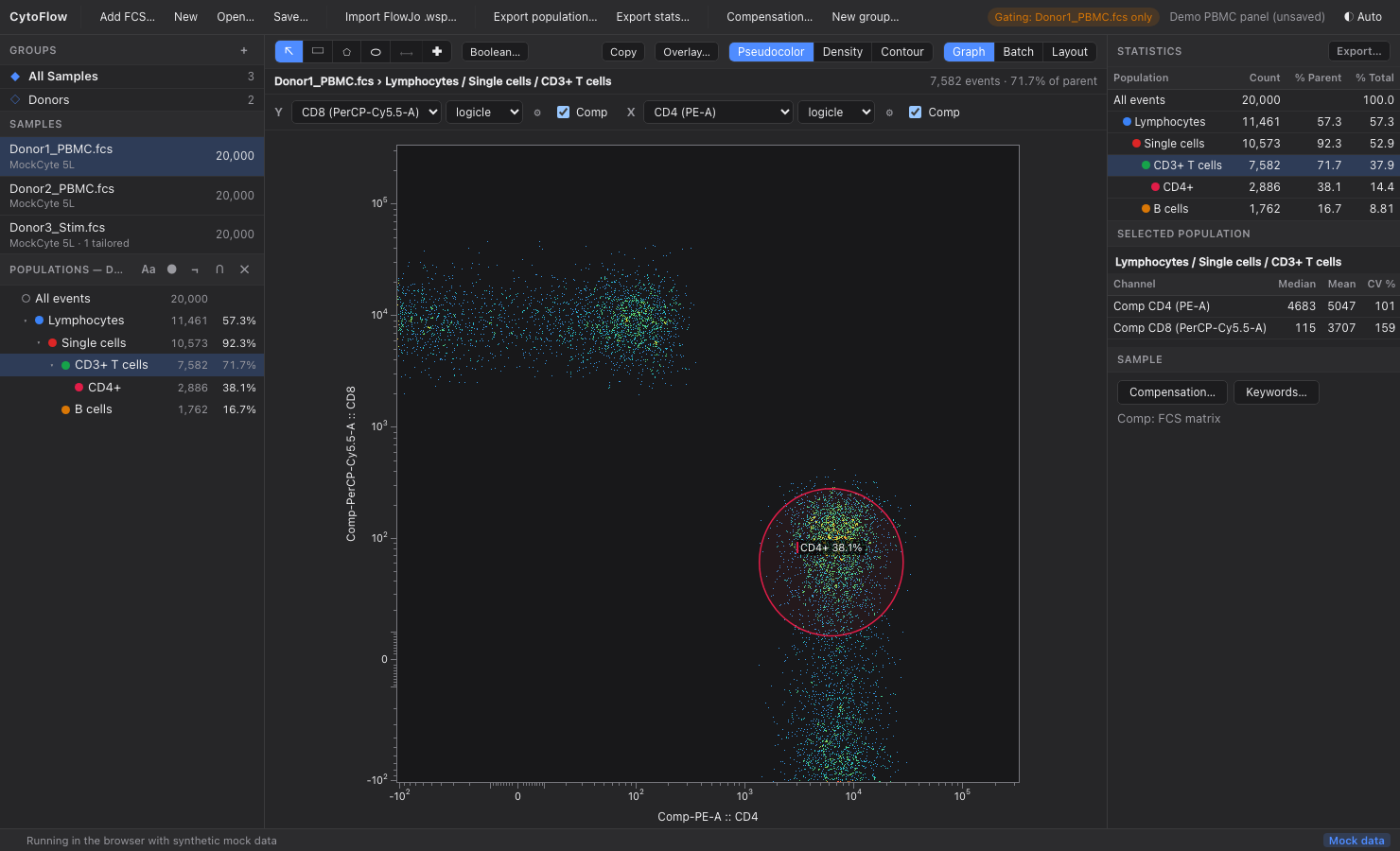The image size is (1400, 851).
Task: Open the X axis logicle scale dropdown
Action: click(836, 113)
